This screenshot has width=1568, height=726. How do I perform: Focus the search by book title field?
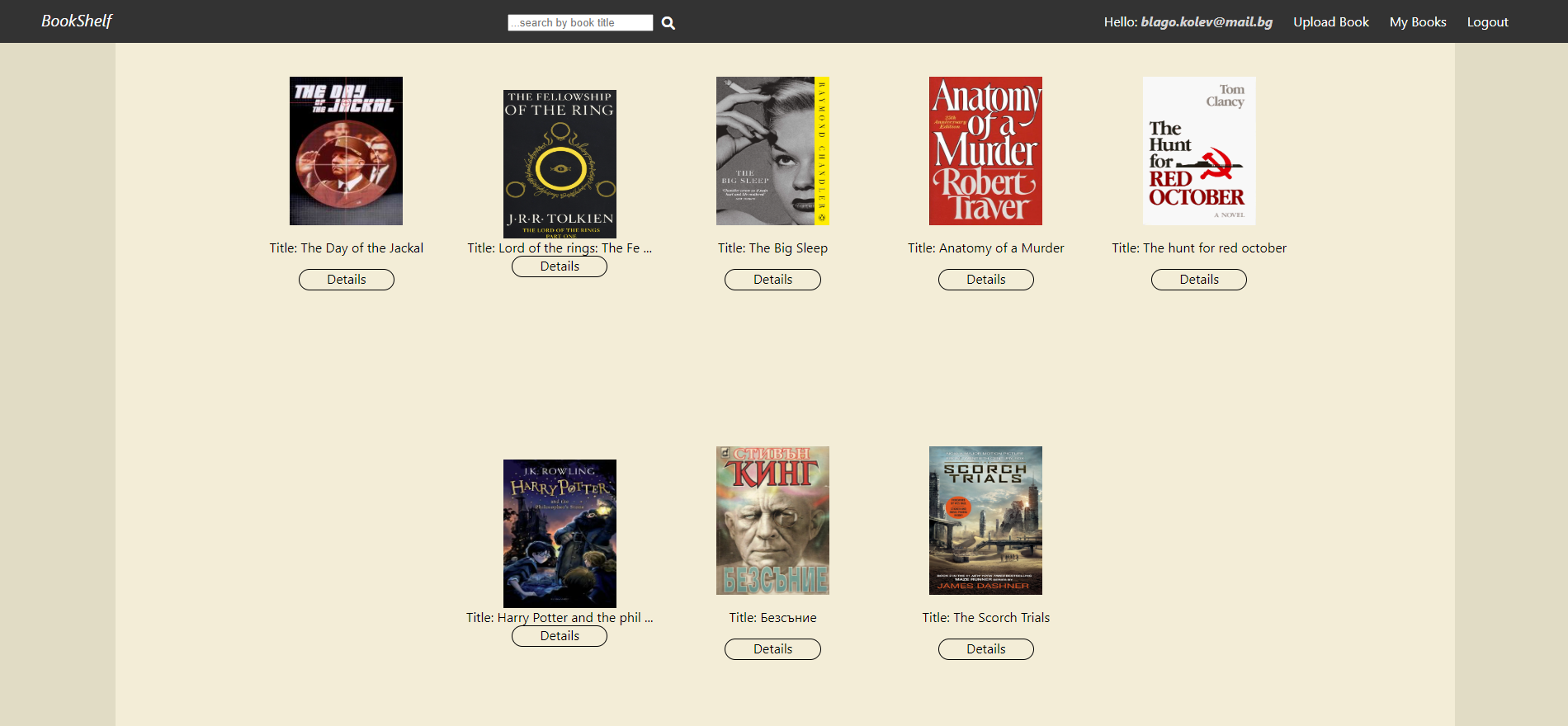580,22
